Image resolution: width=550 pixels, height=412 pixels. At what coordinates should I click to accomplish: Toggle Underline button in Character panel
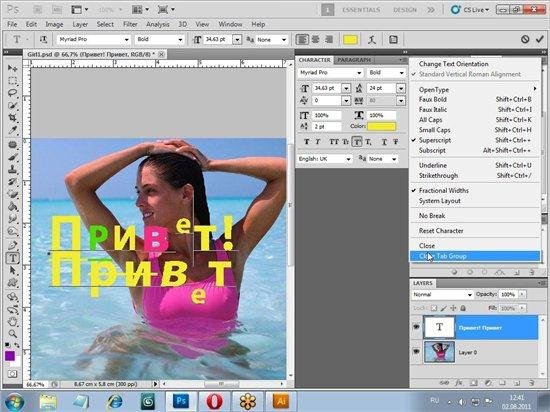pyautogui.click(x=384, y=142)
